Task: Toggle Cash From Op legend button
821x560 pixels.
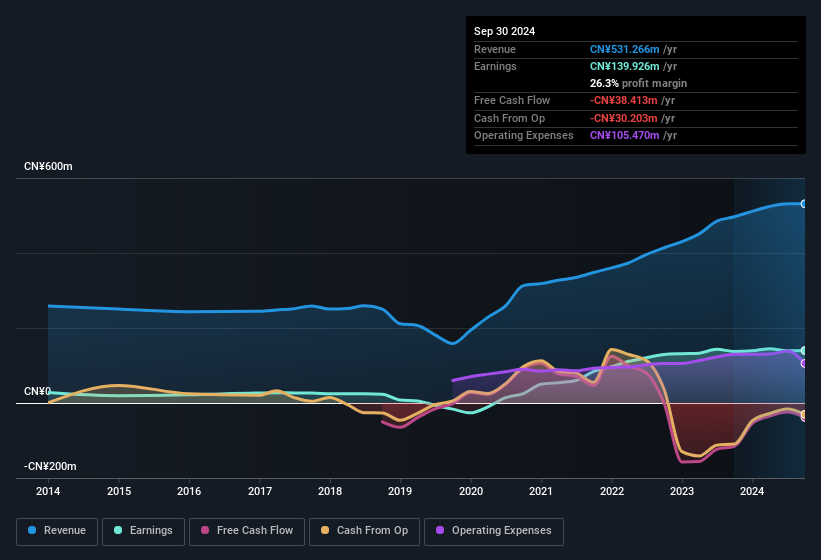Action: coord(364,531)
